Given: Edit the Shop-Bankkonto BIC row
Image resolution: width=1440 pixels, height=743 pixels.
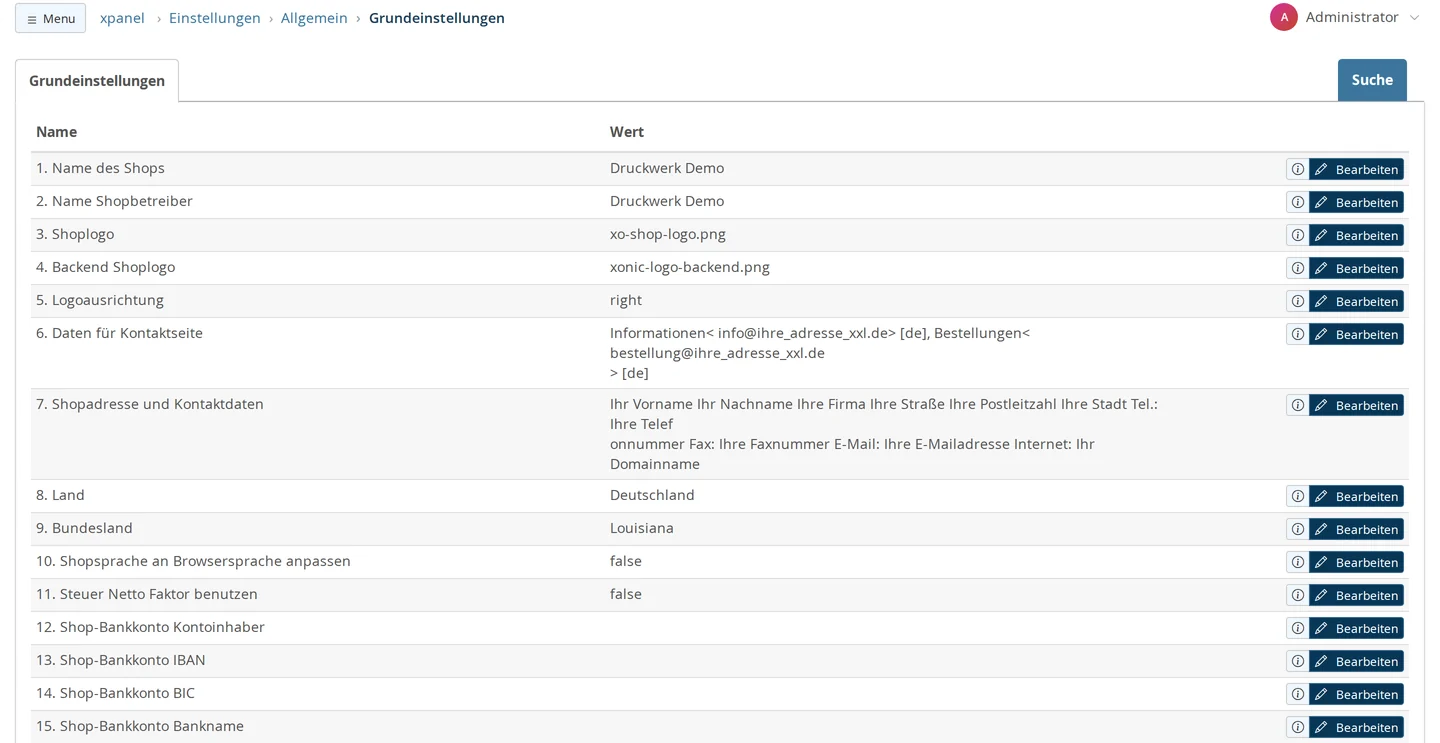Looking at the screenshot, I should pyautogui.click(x=1356, y=694).
